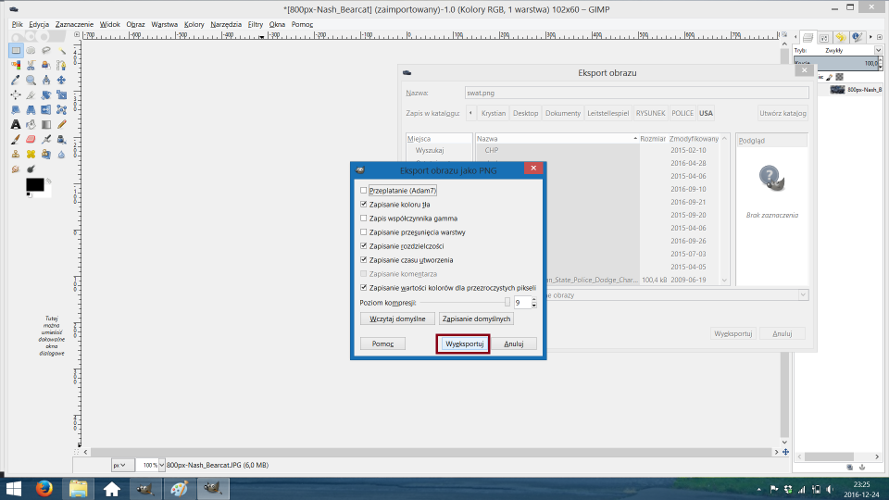Select the Heal tool
Viewport: 889px width, 500px height.
pyautogui.click(x=31, y=154)
